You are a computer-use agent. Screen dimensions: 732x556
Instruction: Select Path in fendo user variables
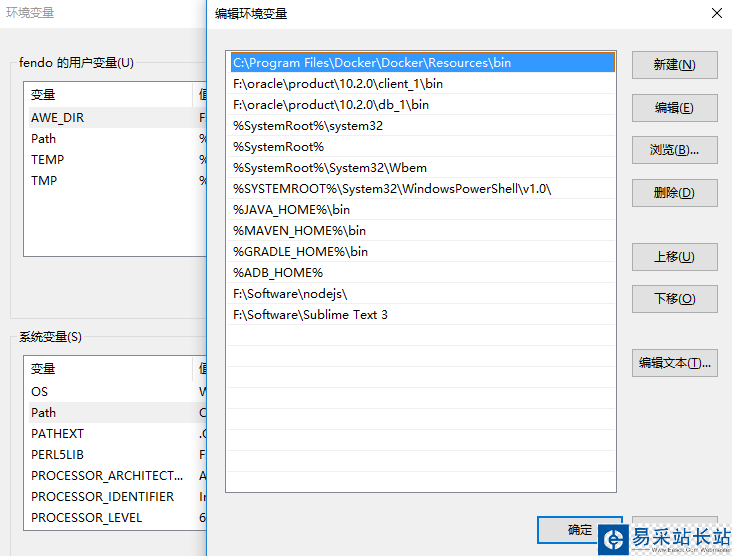pyautogui.click(x=115, y=139)
